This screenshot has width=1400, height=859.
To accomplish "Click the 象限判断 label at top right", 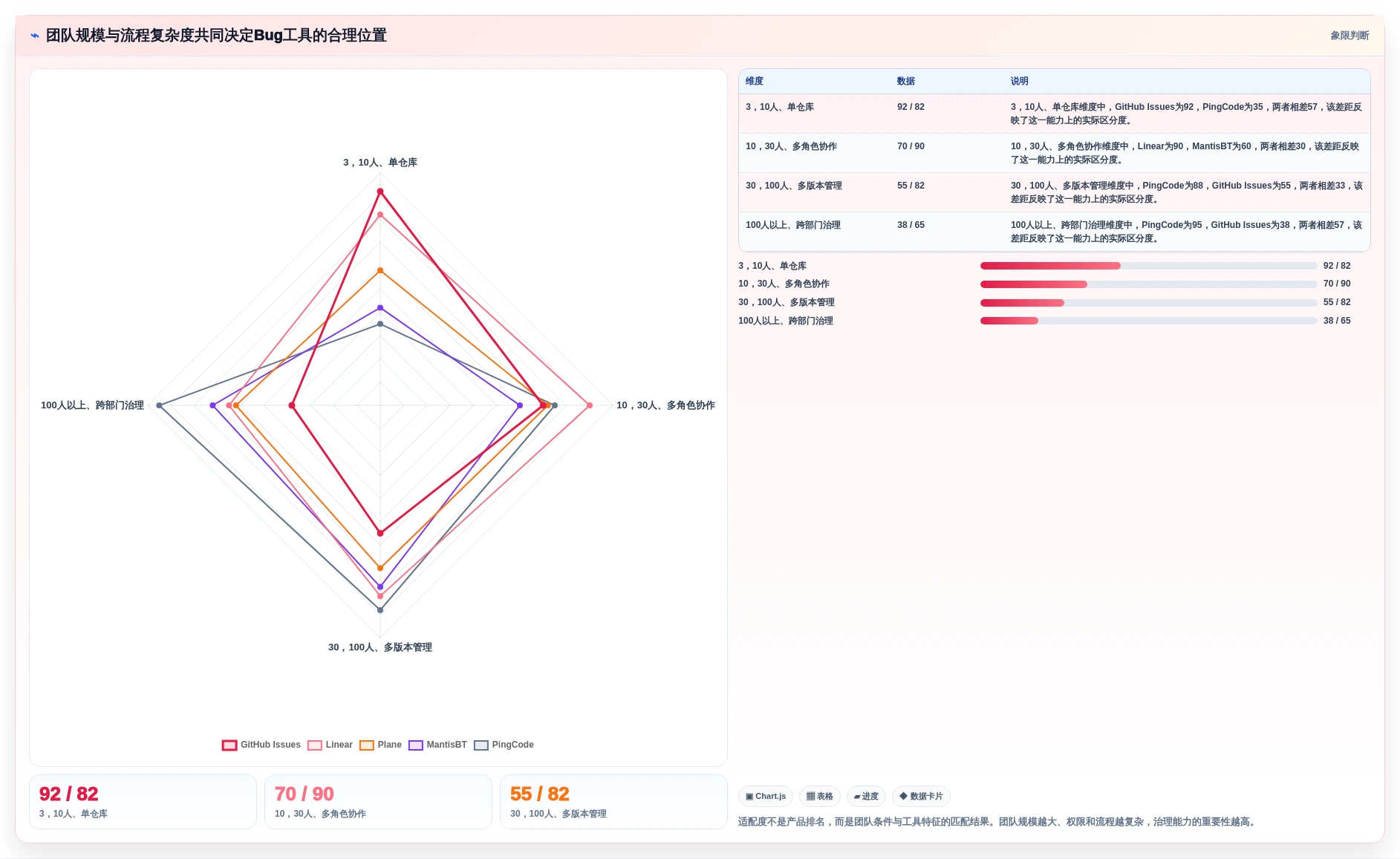I will point(1349,36).
